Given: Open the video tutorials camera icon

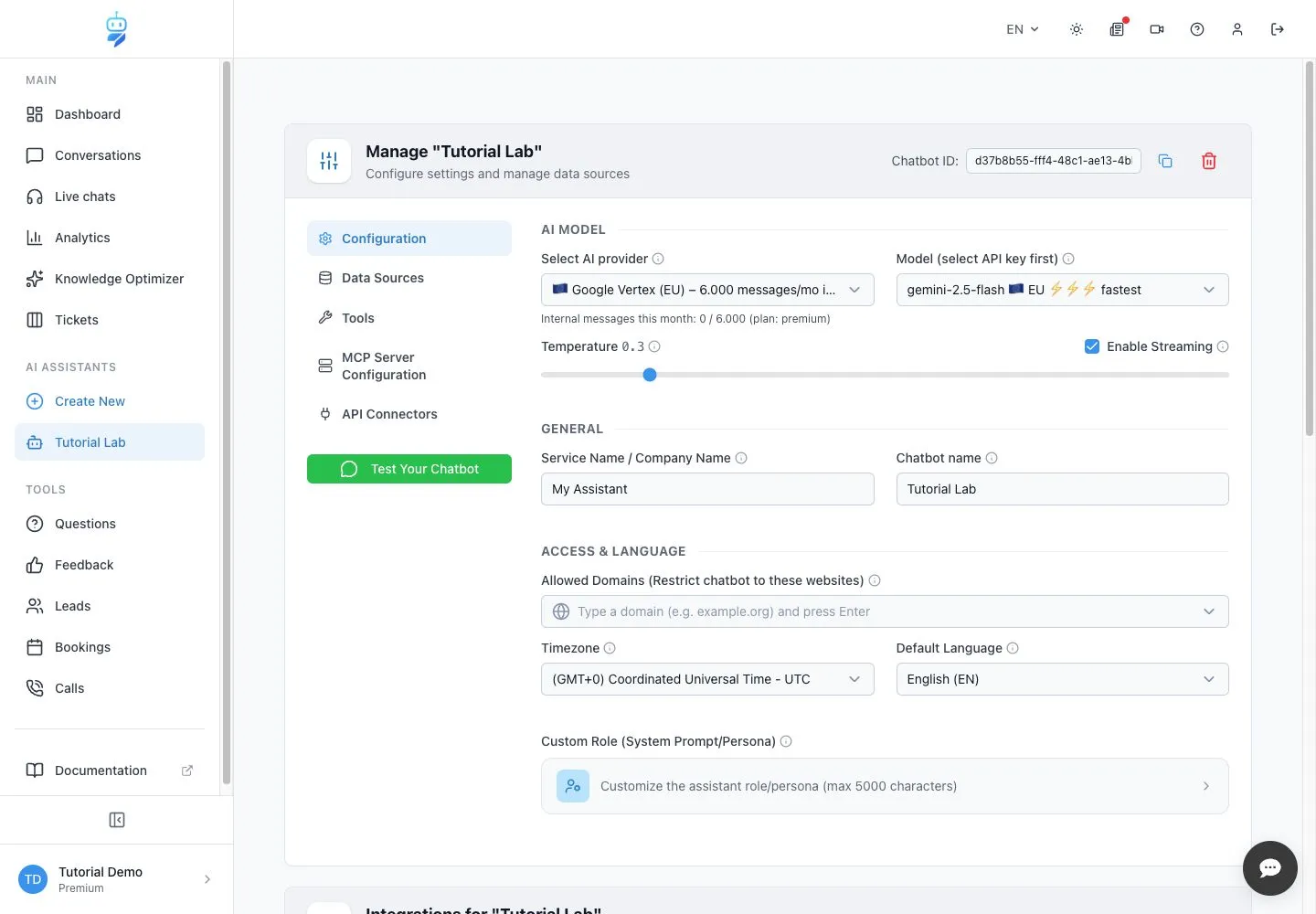Looking at the screenshot, I should [1157, 29].
